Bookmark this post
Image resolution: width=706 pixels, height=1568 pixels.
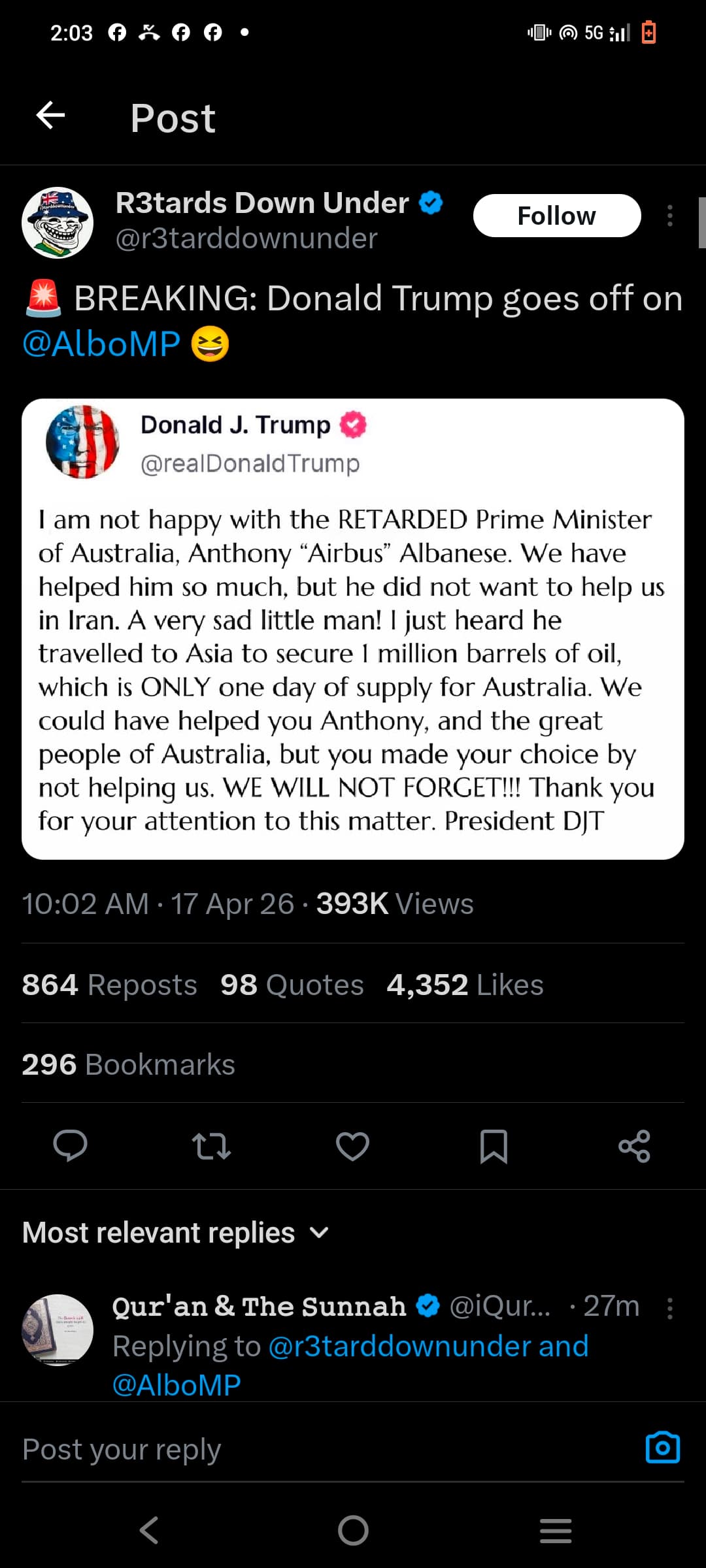(494, 1146)
